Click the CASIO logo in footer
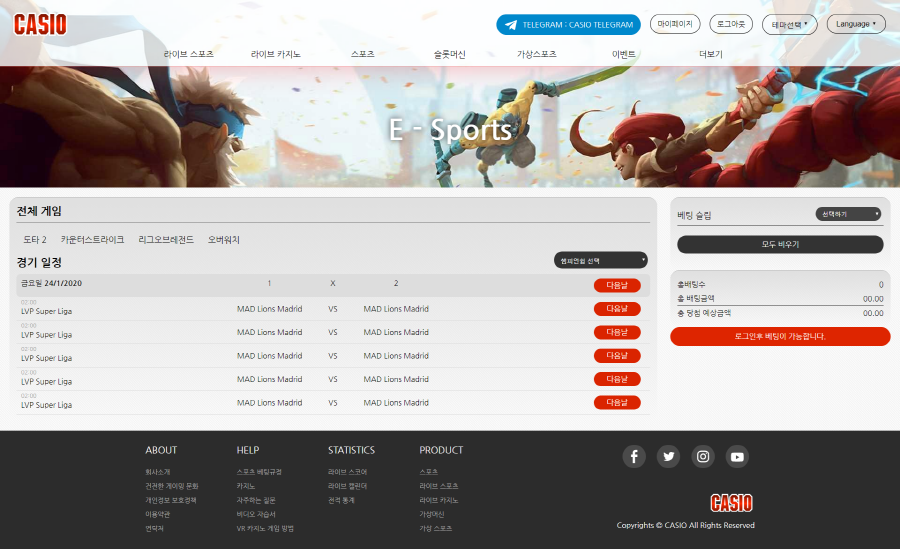This screenshot has height=549, width=900. 731,503
